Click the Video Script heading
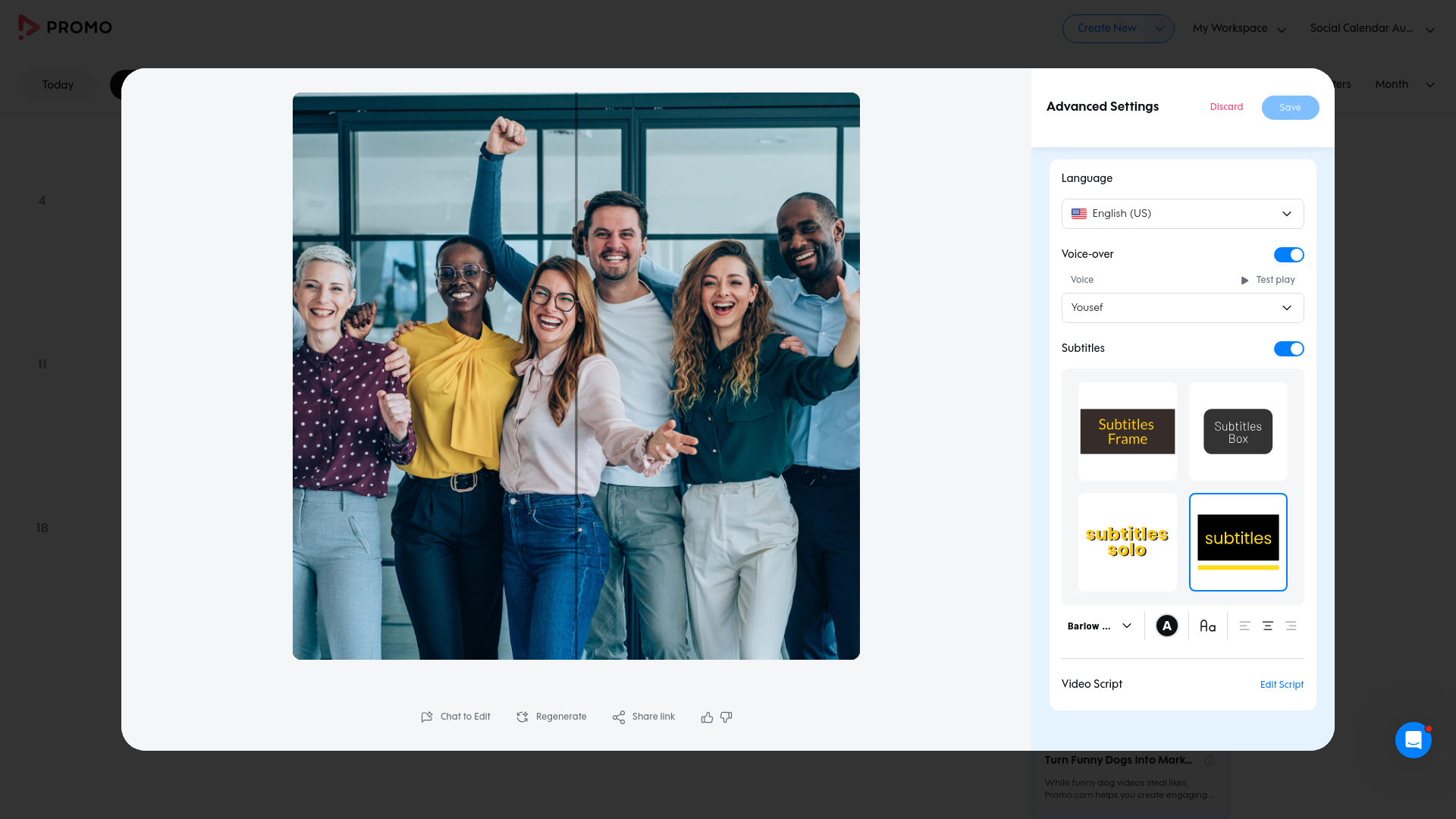Image resolution: width=1456 pixels, height=819 pixels. coord(1092,684)
